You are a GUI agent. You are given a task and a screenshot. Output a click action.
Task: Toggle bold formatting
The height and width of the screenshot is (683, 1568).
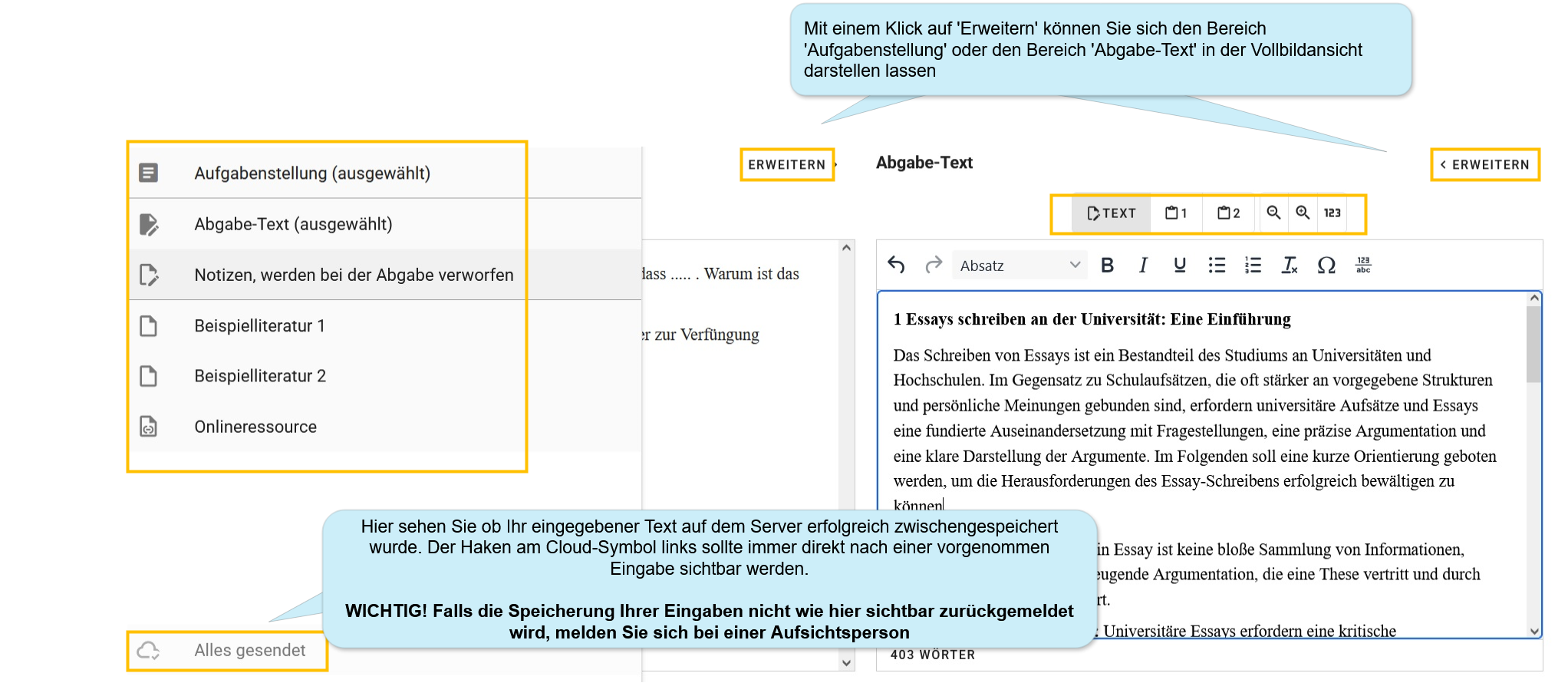(x=1107, y=266)
